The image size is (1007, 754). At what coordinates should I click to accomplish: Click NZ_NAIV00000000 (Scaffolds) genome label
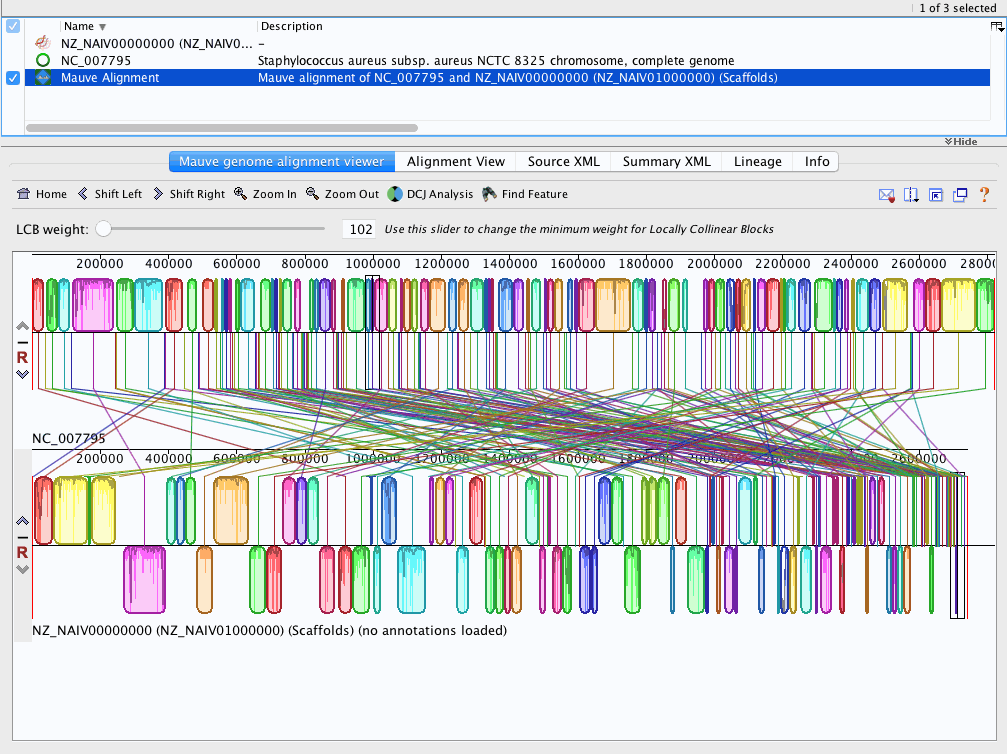[269, 631]
